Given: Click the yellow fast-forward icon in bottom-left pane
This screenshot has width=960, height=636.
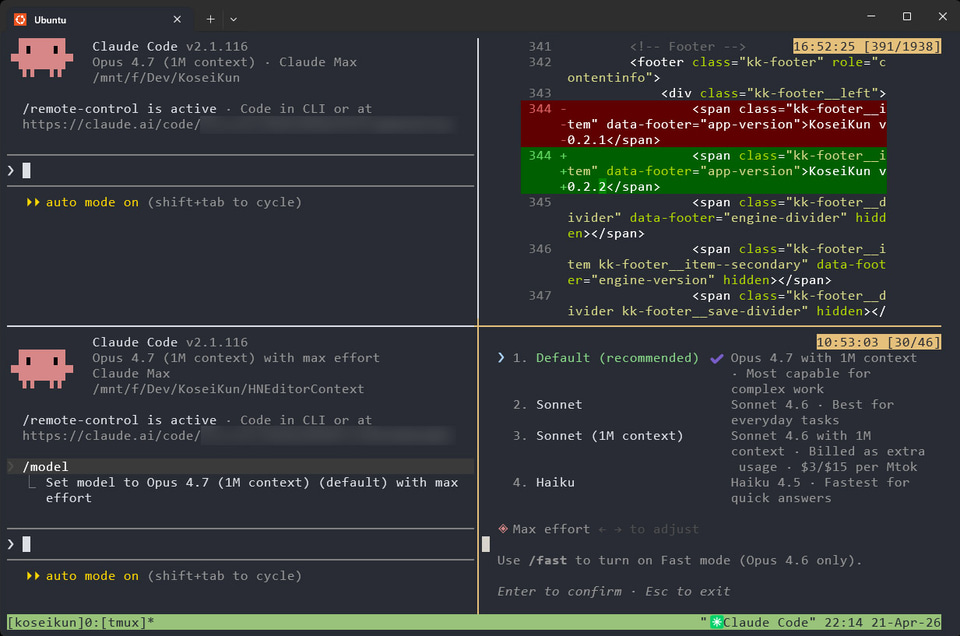Looking at the screenshot, I should point(32,576).
